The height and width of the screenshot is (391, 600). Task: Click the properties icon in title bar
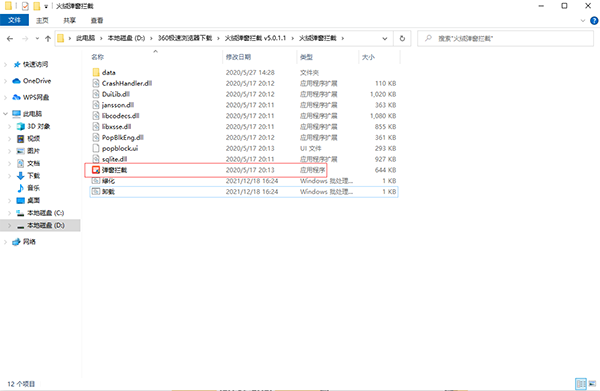pos(25,6)
